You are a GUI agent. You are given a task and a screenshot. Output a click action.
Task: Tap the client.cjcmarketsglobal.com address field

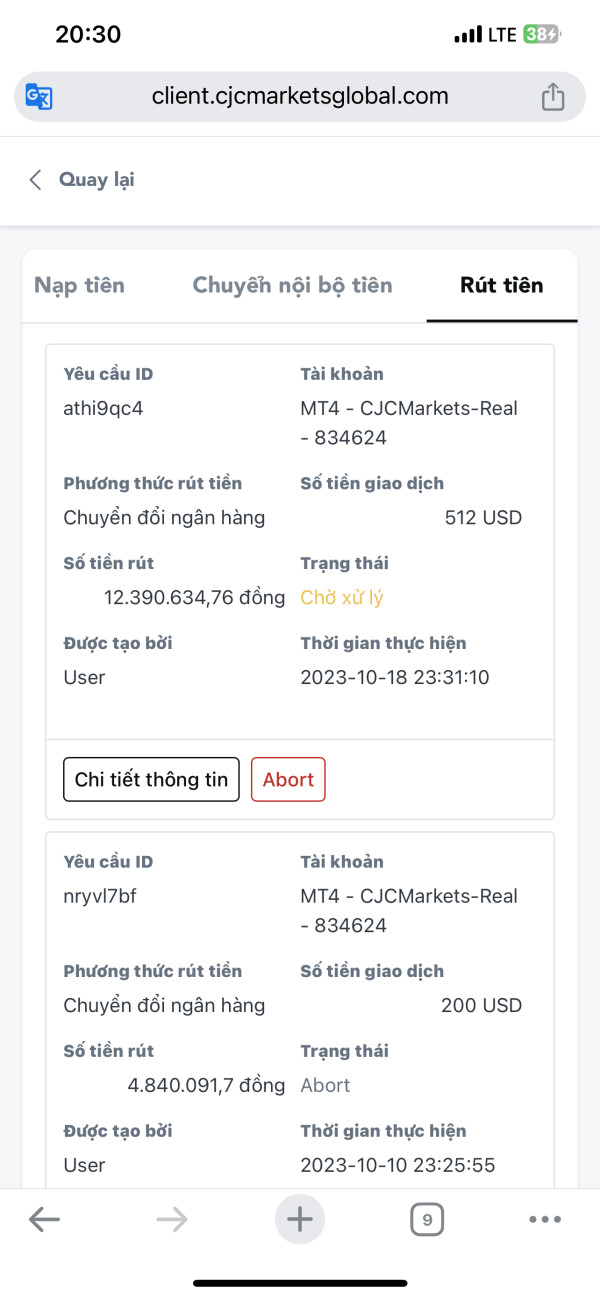point(300,97)
